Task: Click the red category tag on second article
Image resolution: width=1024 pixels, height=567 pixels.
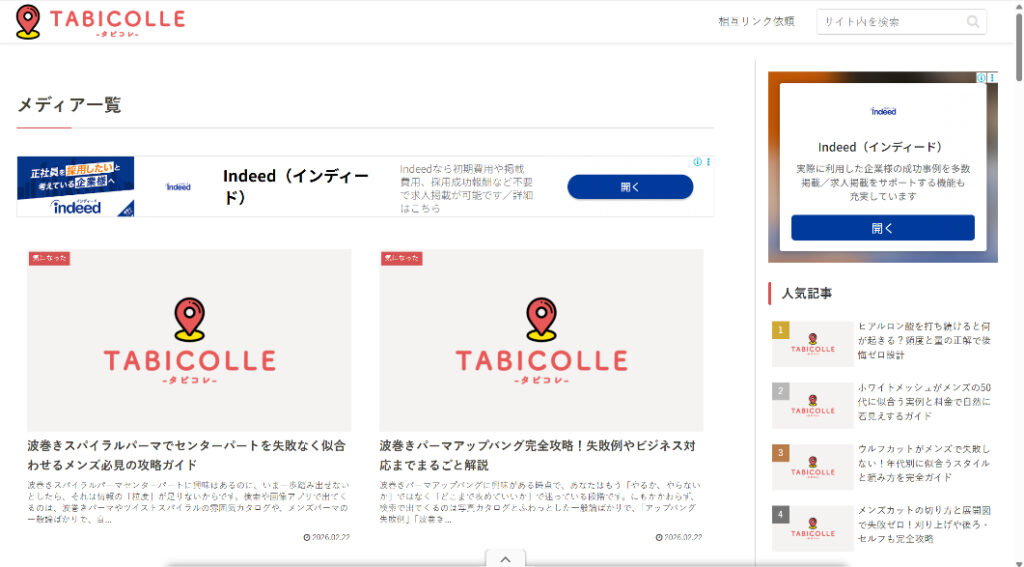Action: coord(401,258)
